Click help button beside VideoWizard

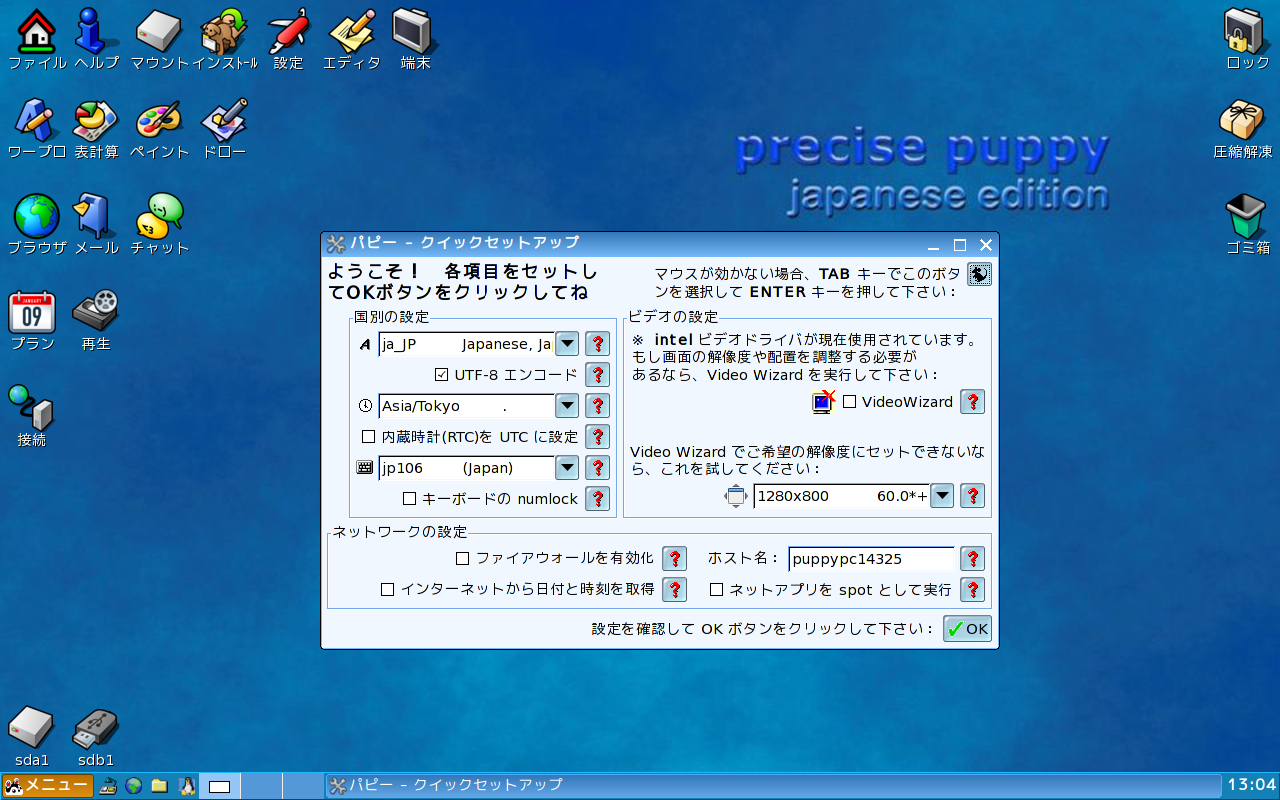pyautogui.click(x=972, y=402)
